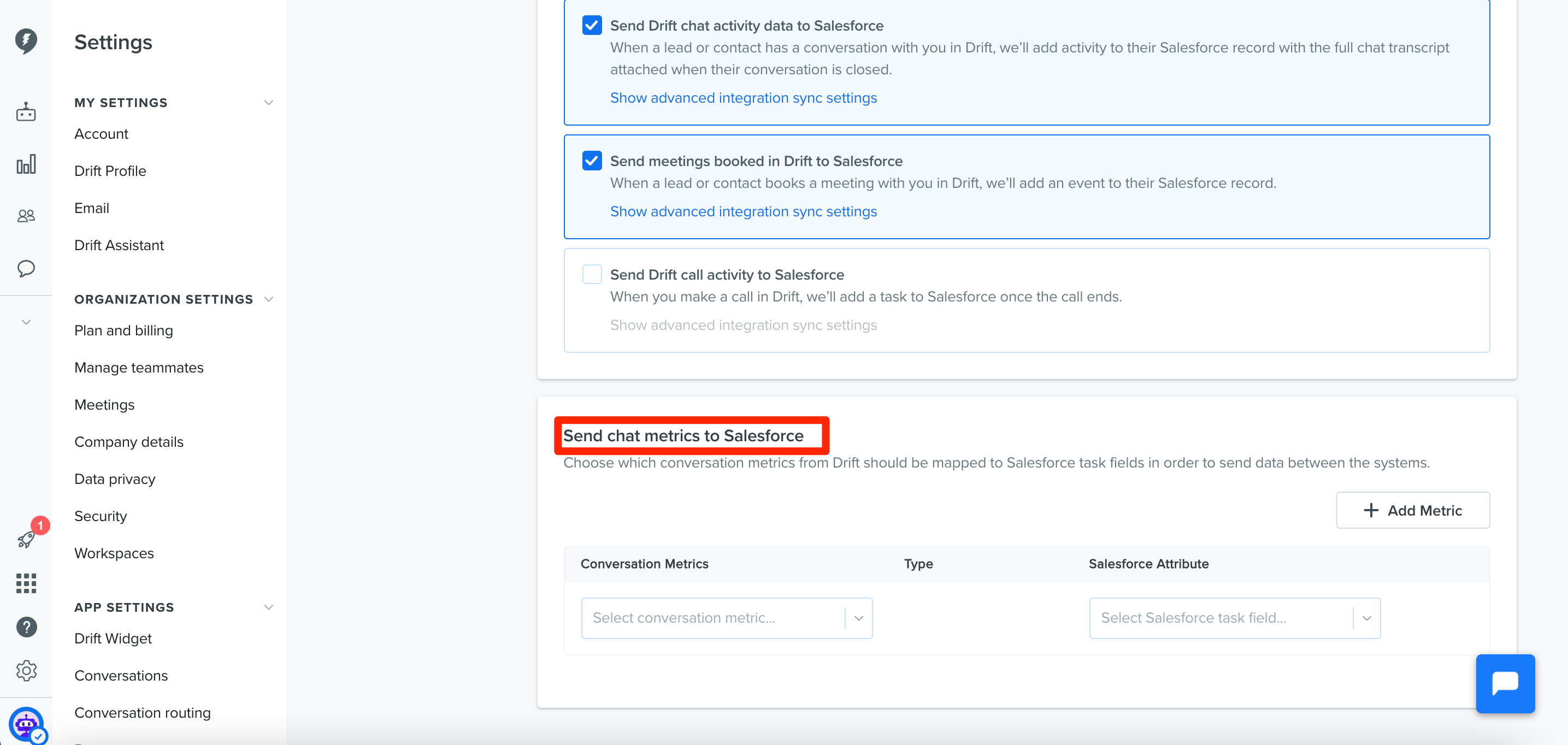This screenshot has width=1568, height=745.
Task: Collapse the My Settings section
Action: click(268, 102)
